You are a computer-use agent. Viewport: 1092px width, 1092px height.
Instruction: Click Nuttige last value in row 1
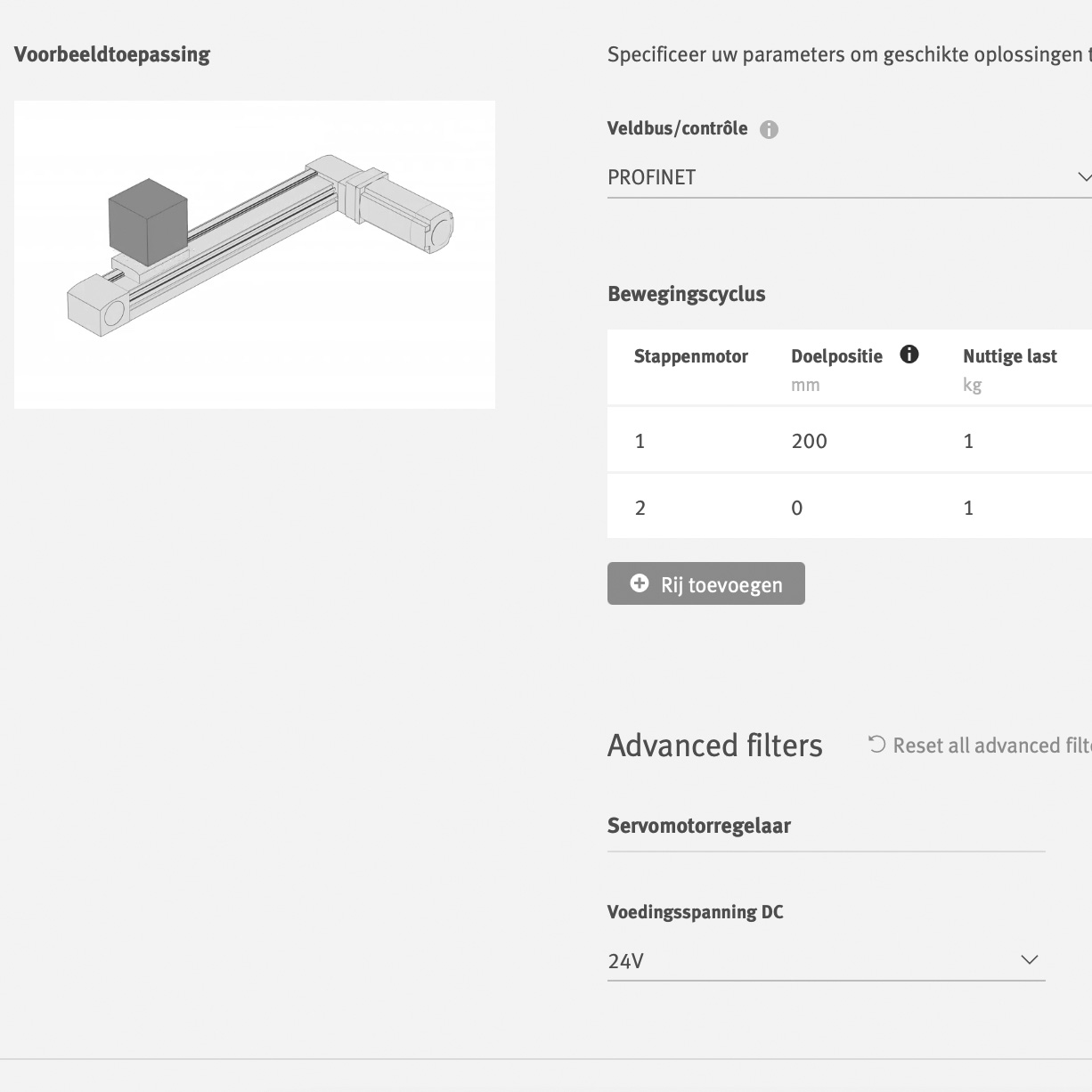click(x=968, y=441)
